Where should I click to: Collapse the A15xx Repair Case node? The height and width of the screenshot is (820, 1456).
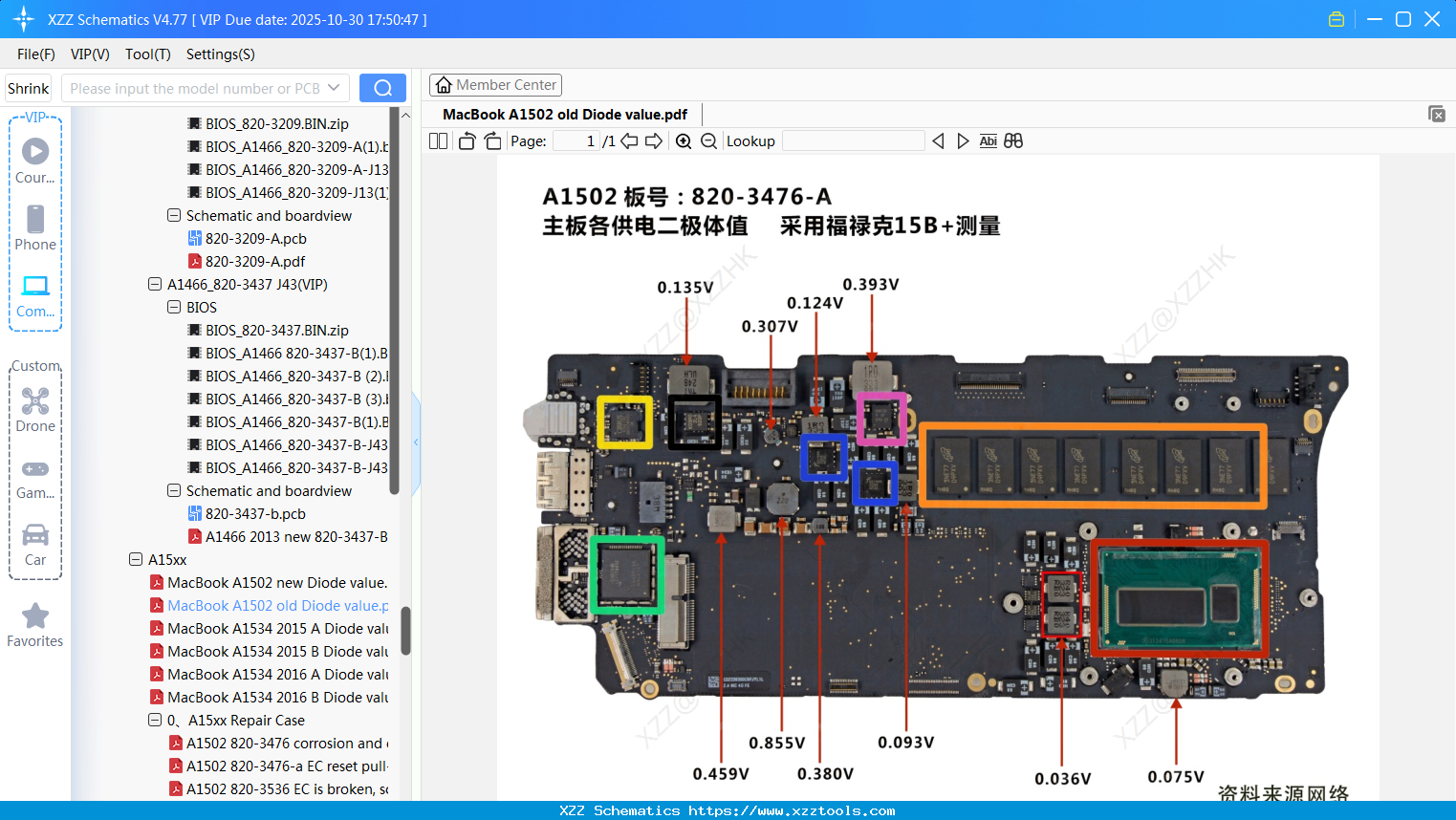coord(155,720)
